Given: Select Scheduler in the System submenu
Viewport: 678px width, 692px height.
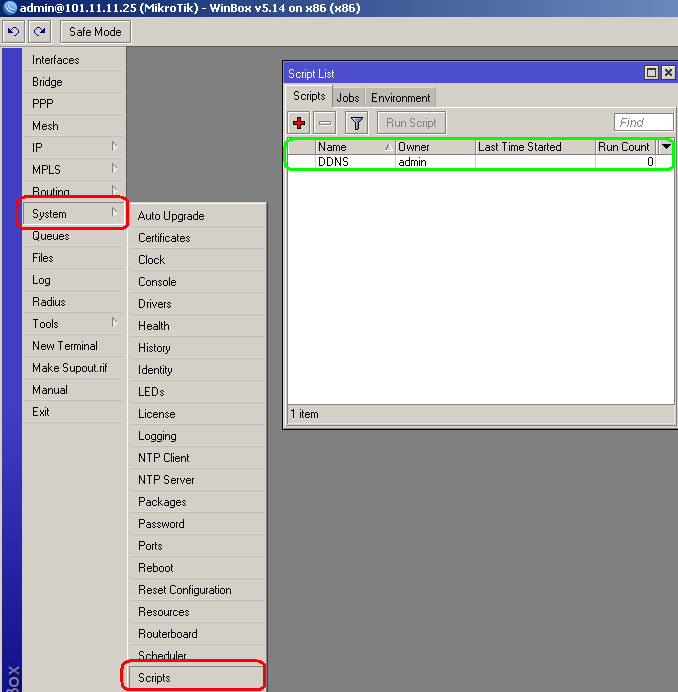Looking at the screenshot, I should point(162,656).
